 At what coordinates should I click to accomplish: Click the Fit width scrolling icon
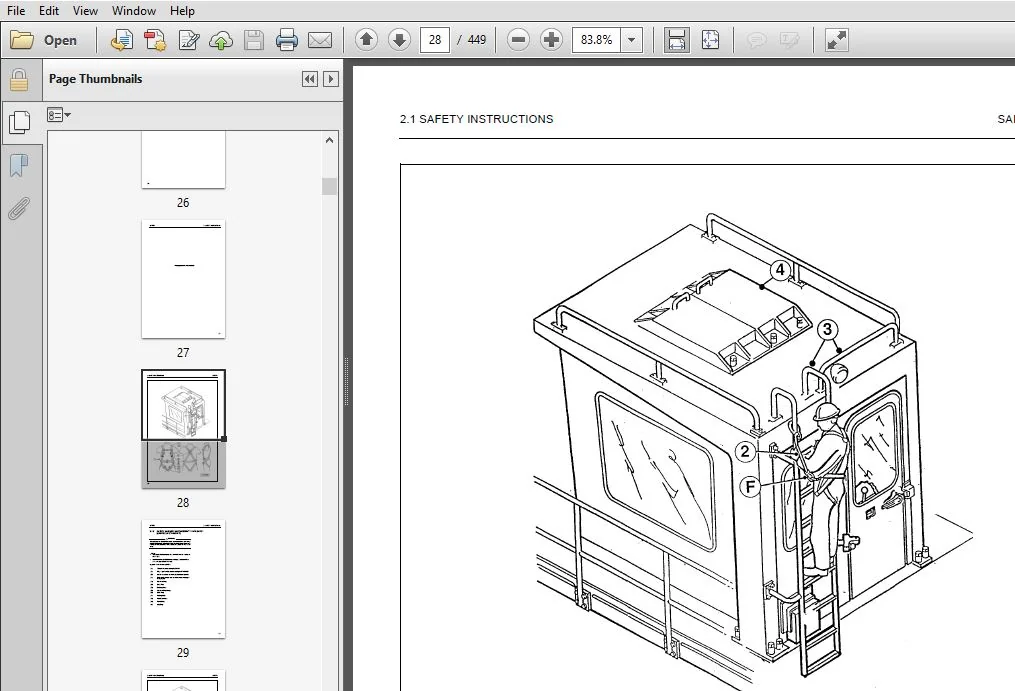click(x=676, y=40)
